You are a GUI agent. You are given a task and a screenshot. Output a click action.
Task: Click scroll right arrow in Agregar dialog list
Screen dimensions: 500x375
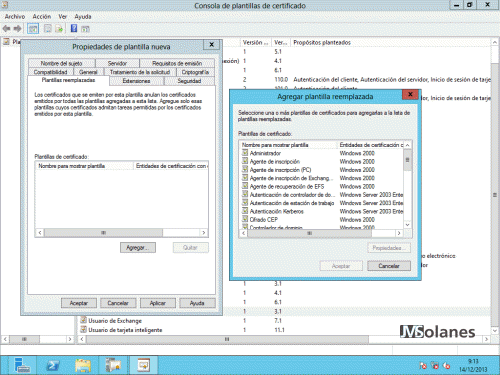click(x=399, y=233)
